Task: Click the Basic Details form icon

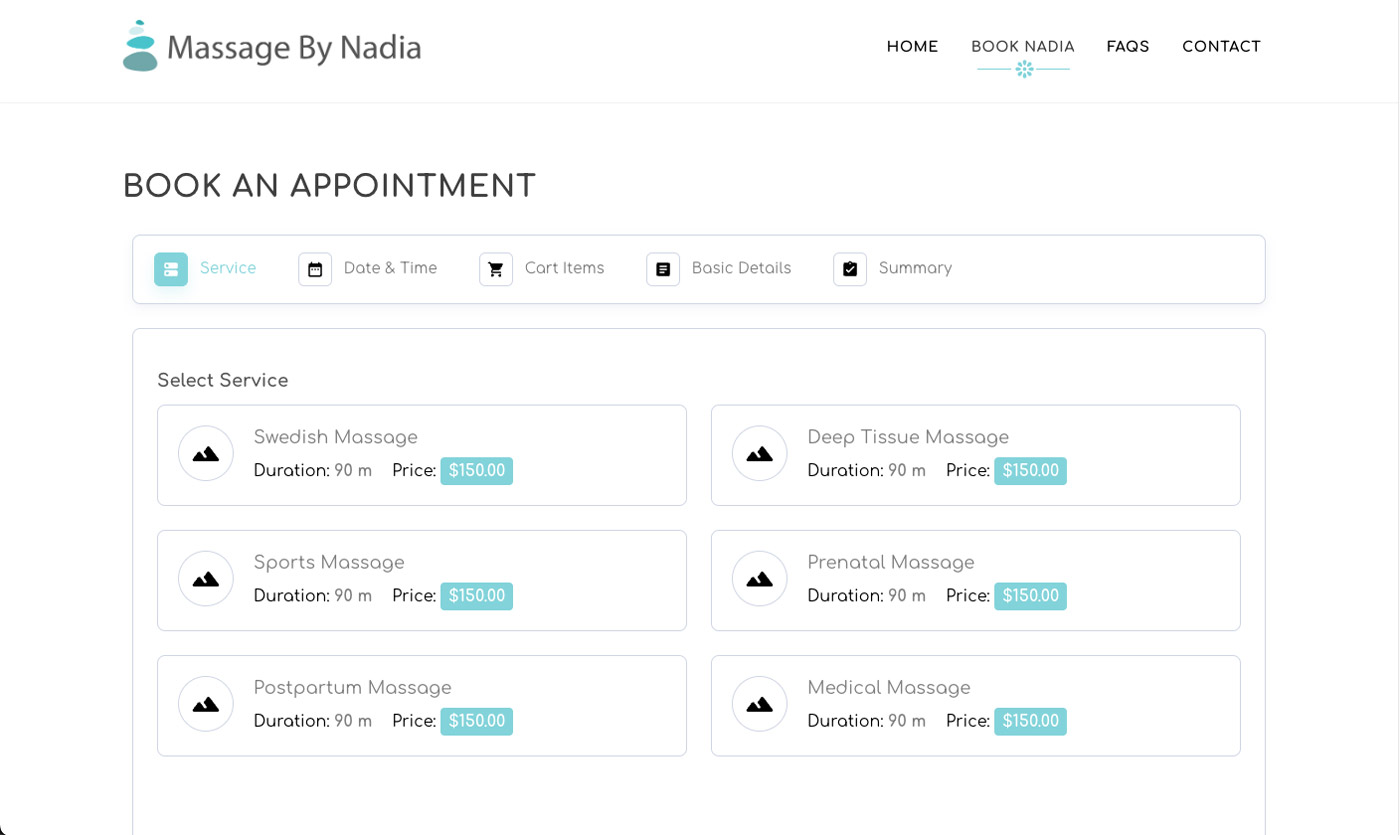Action: (662, 269)
